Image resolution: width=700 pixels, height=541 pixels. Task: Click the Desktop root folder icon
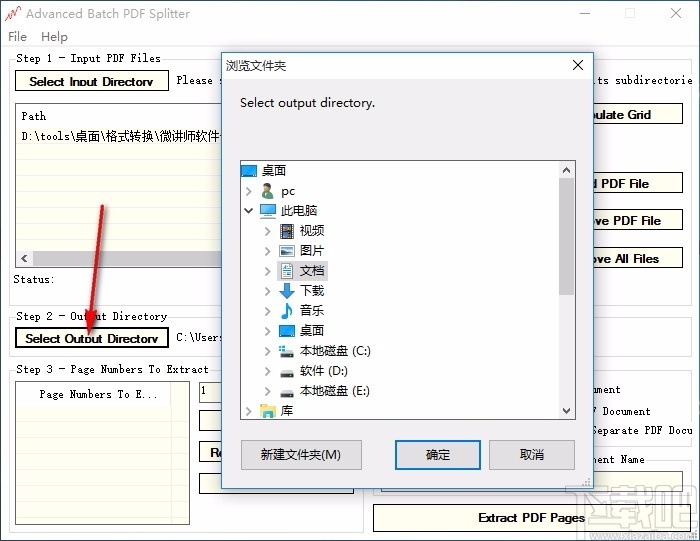(249, 171)
